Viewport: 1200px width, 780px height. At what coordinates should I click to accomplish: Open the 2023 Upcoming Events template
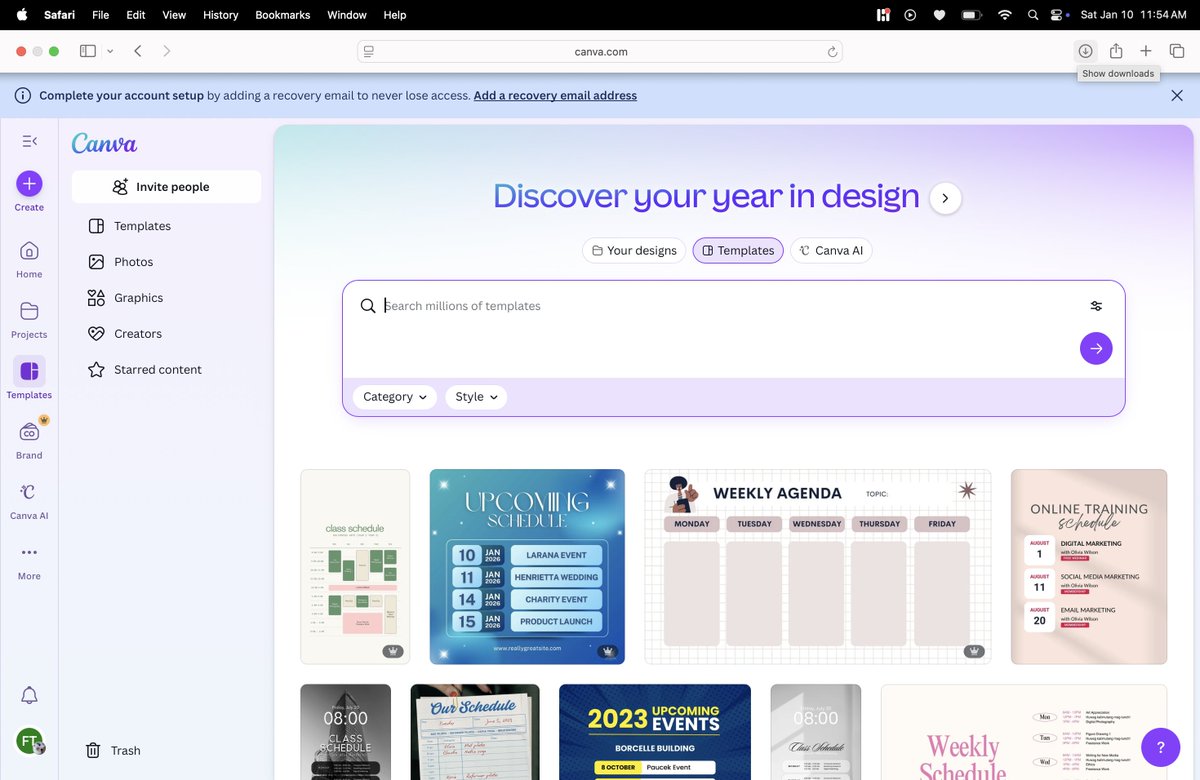click(655, 732)
